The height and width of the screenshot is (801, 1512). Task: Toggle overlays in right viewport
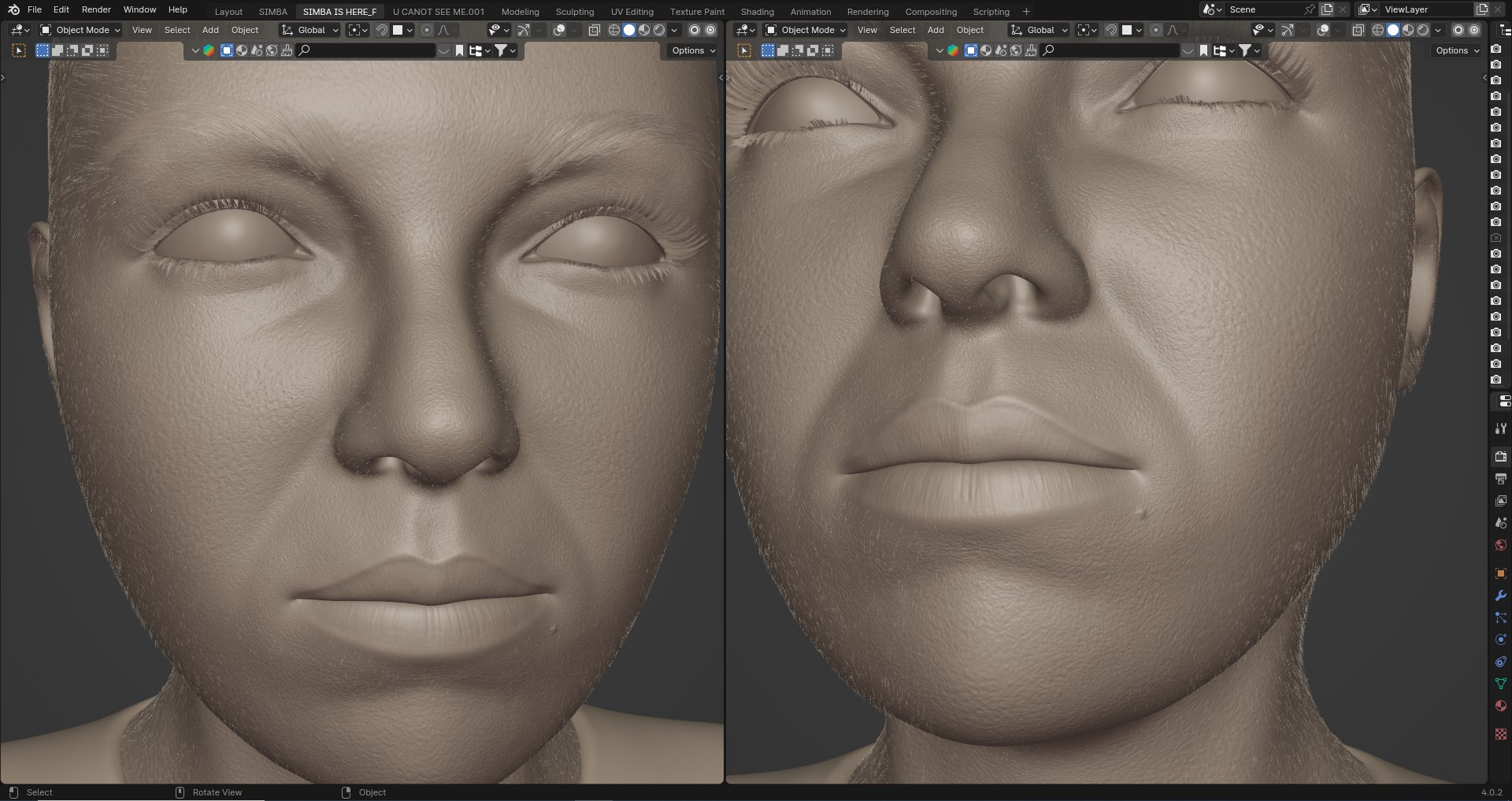(1323, 30)
